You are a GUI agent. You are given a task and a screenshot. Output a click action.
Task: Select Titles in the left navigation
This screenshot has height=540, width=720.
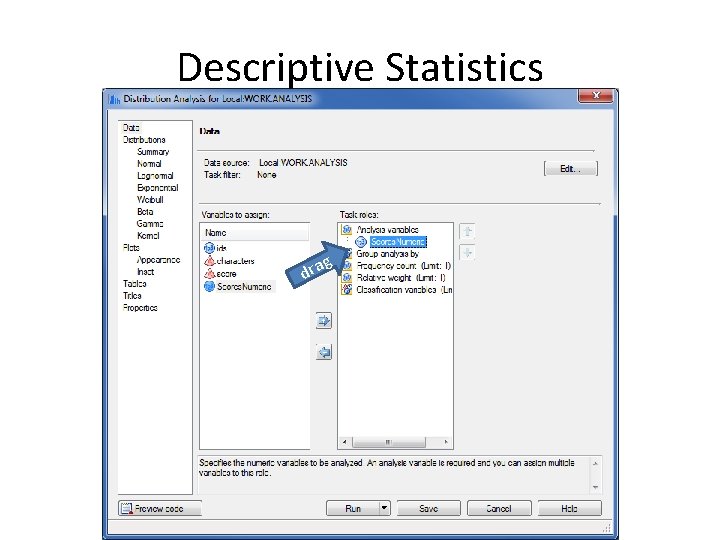tap(132, 295)
